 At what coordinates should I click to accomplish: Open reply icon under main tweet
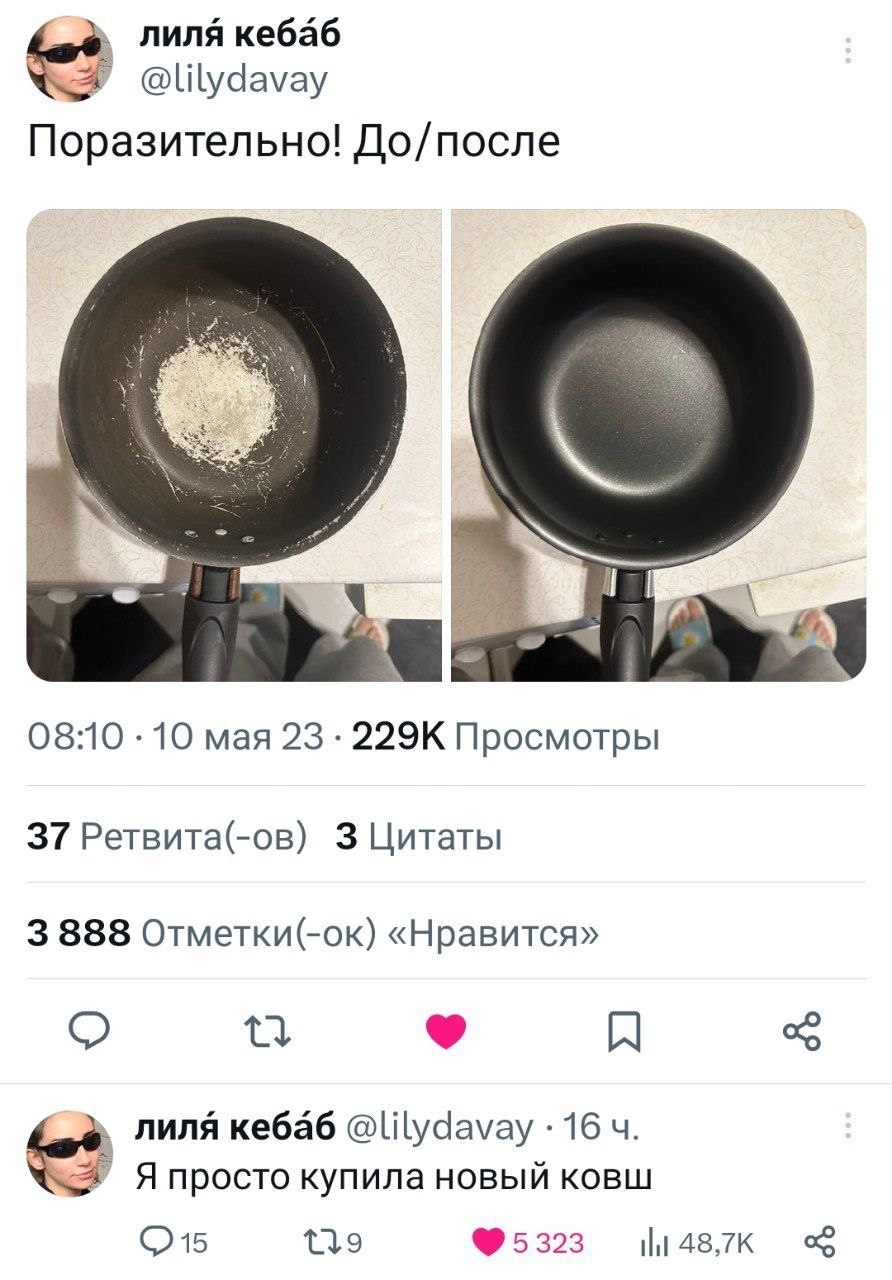[x=92, y=1031]
